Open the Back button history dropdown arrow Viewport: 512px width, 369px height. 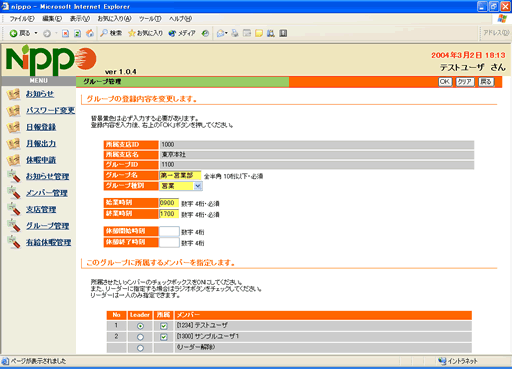(x=36, y=33)
